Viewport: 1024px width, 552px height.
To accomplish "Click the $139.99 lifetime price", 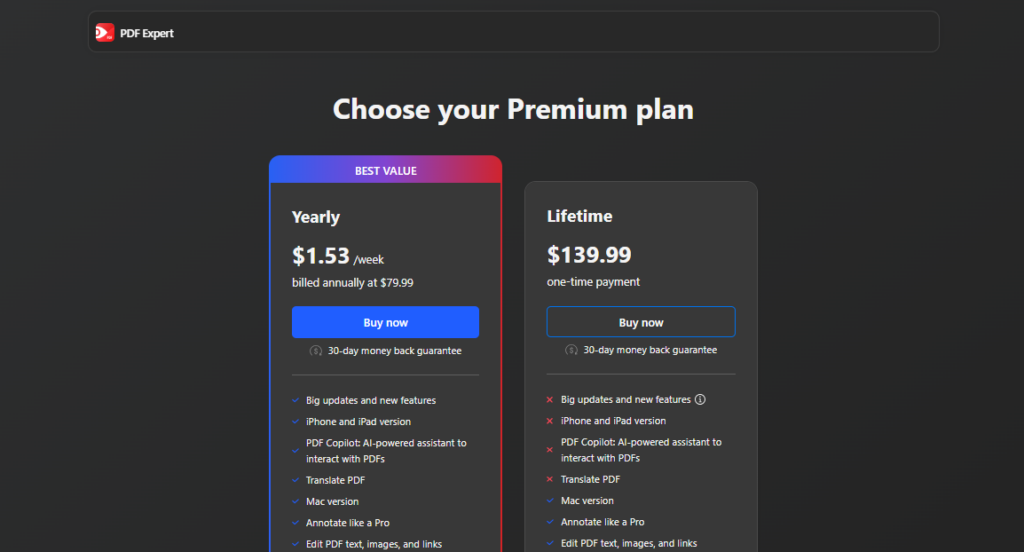I will 589,255.
